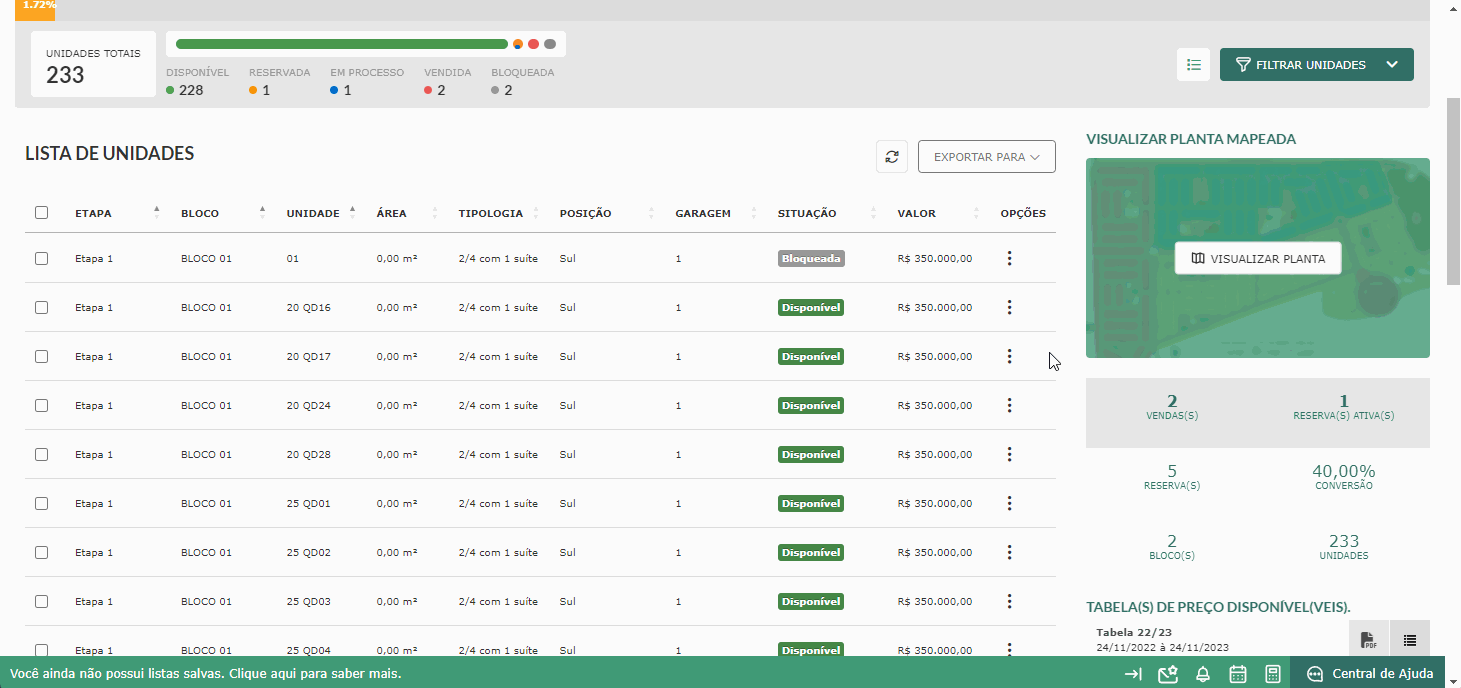
Task: Select the checkbox for unit 20 QD17
Action: [41, 356]
